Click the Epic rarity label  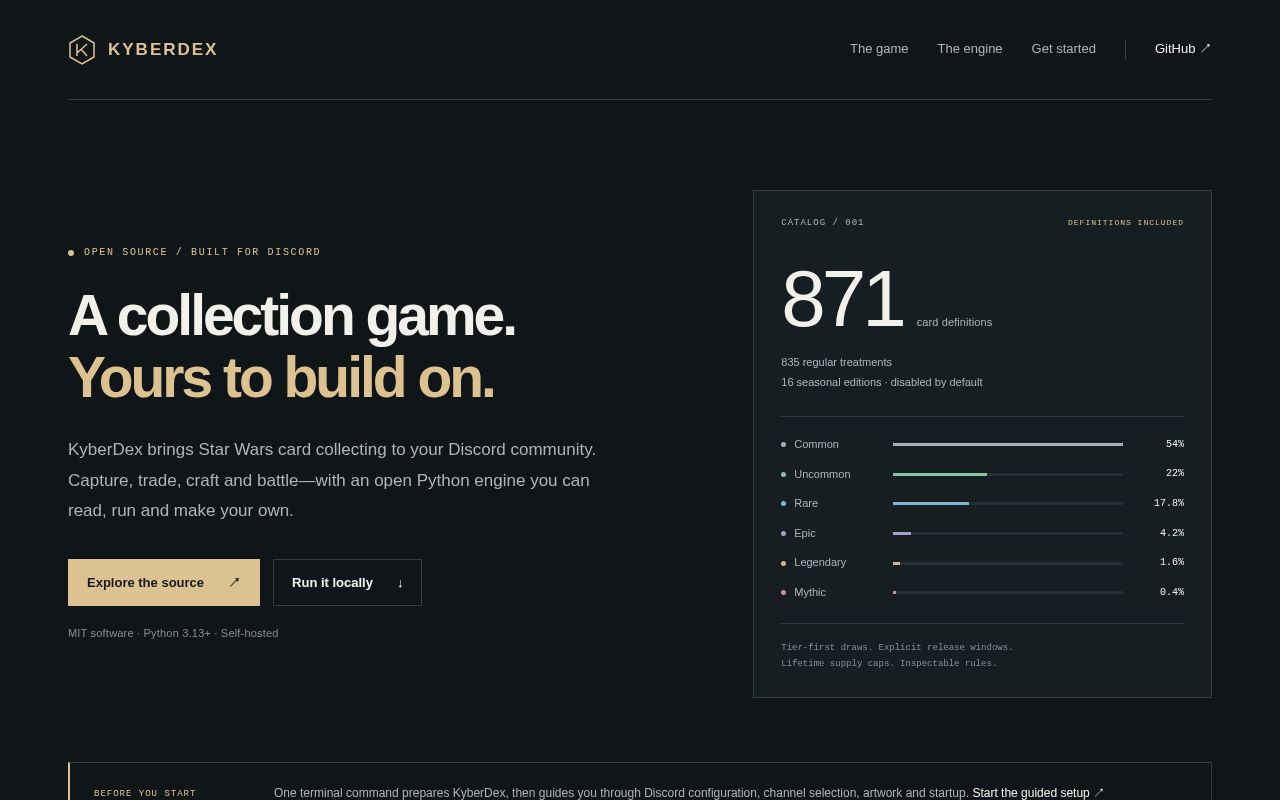point(805,533)
